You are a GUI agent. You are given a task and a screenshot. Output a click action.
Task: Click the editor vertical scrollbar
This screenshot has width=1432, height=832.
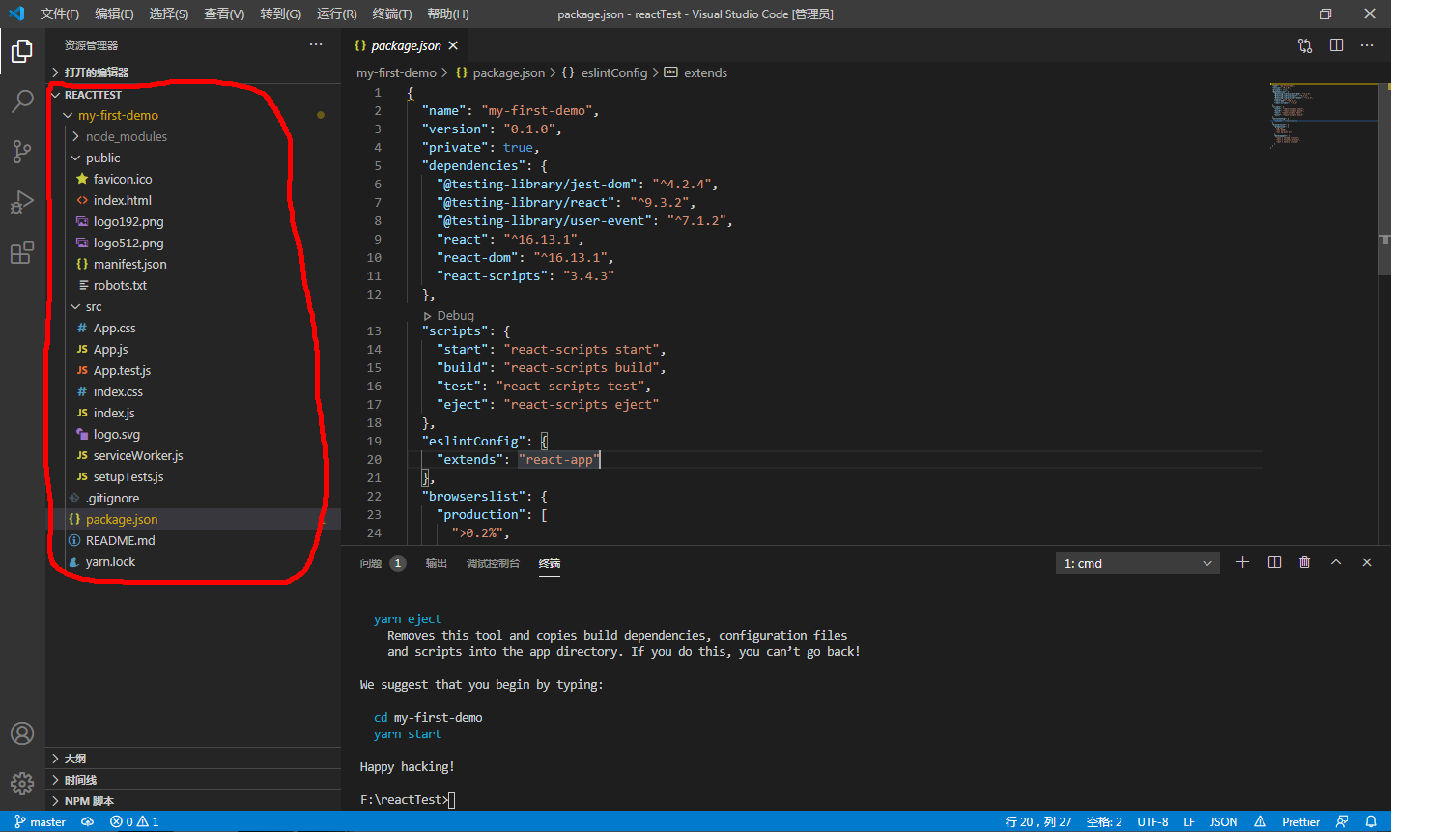1384,178
